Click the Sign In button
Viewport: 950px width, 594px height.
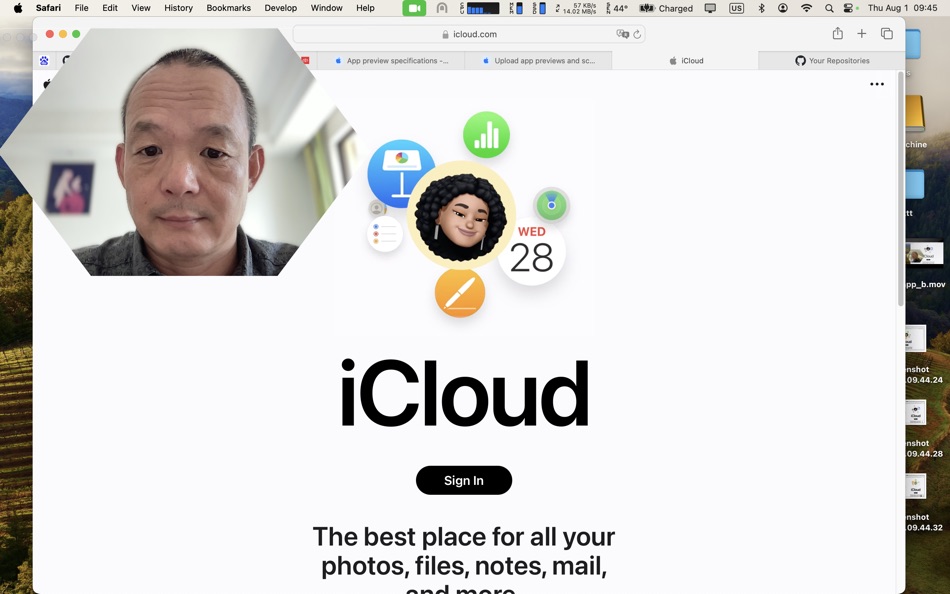(x=463, y=480)
